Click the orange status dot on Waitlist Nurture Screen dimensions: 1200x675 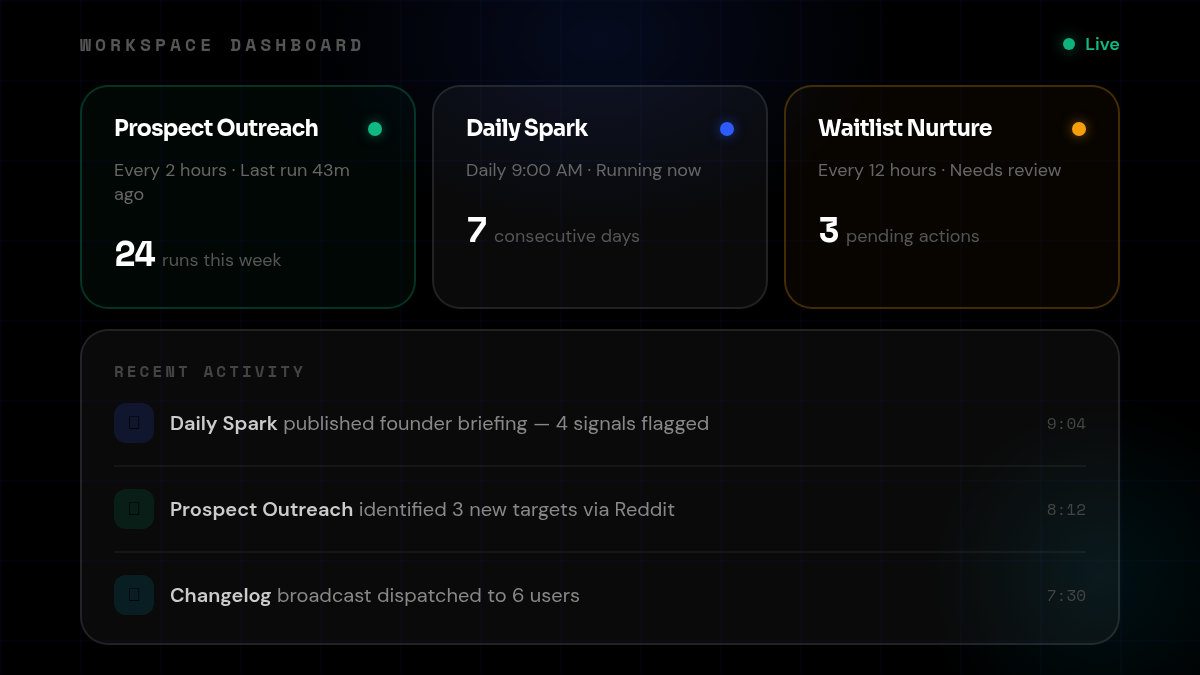1079,128
